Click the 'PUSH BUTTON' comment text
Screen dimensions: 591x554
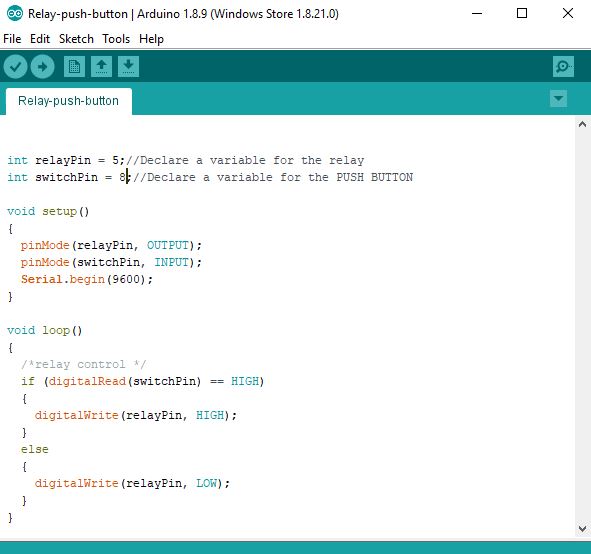[x=375, y=178]
